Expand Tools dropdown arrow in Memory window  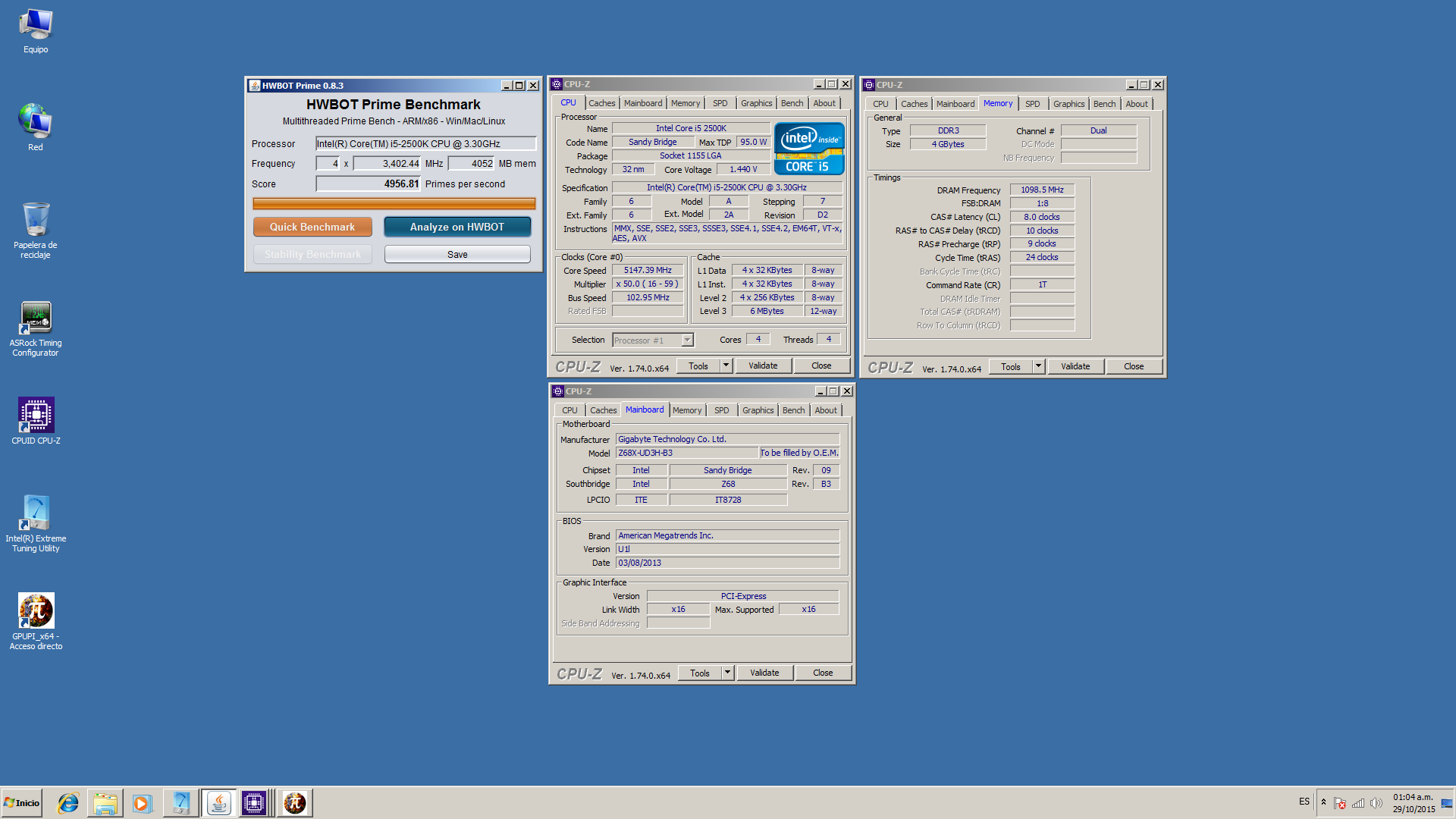click(1038, 366)
